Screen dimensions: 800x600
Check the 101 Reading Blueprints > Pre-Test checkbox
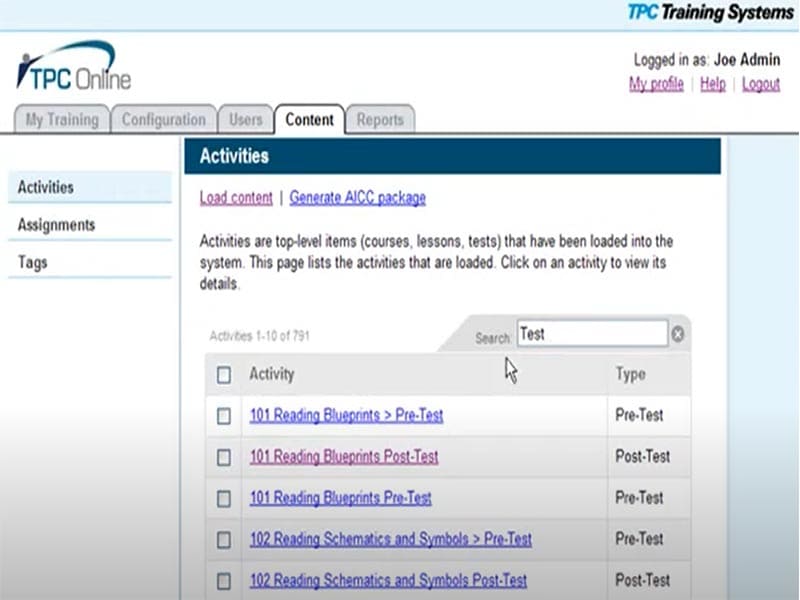pos(224,416)
